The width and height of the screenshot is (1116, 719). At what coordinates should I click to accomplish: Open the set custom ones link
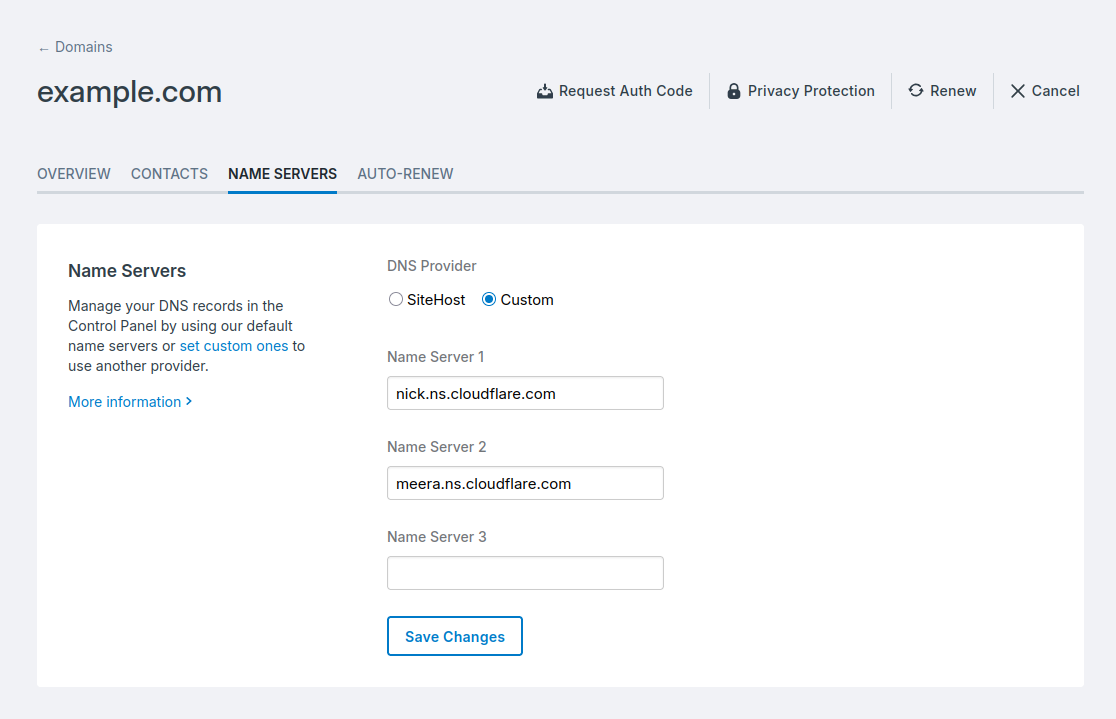(x=234, y=345)
